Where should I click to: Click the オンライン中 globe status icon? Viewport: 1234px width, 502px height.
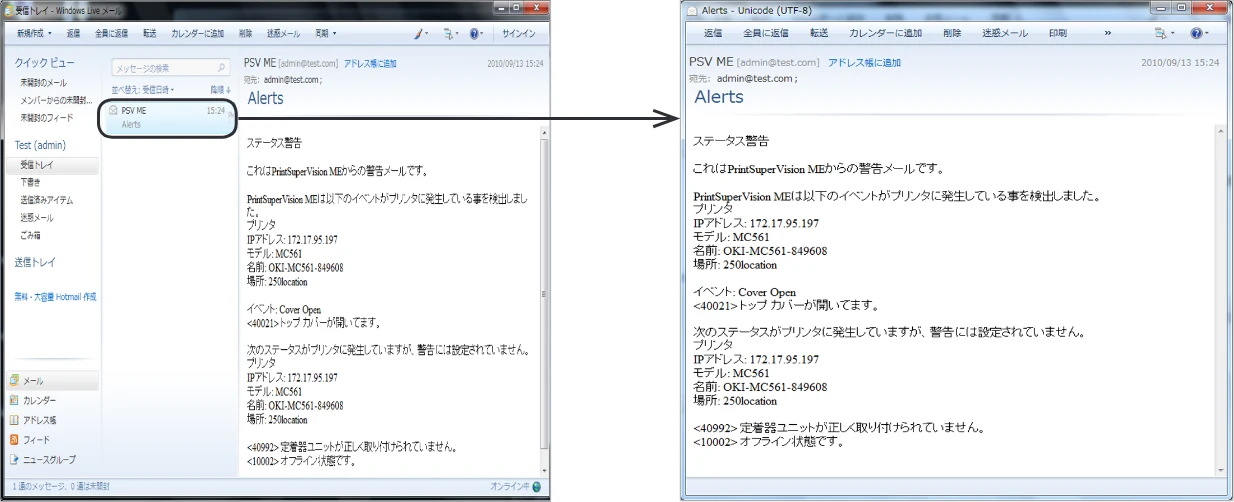tap(536, 487)
